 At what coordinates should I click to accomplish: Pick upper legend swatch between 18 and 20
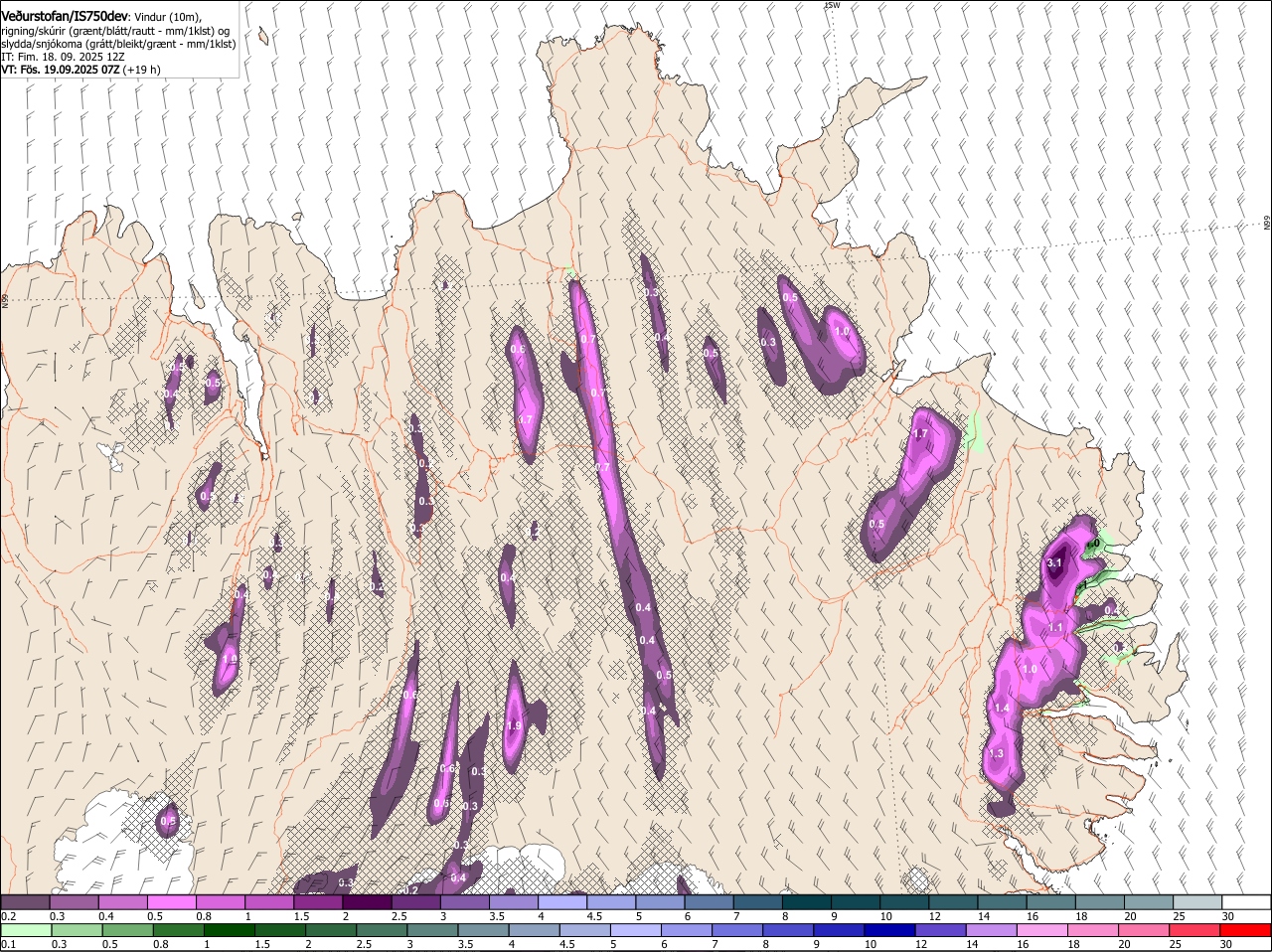[1100, 902]
